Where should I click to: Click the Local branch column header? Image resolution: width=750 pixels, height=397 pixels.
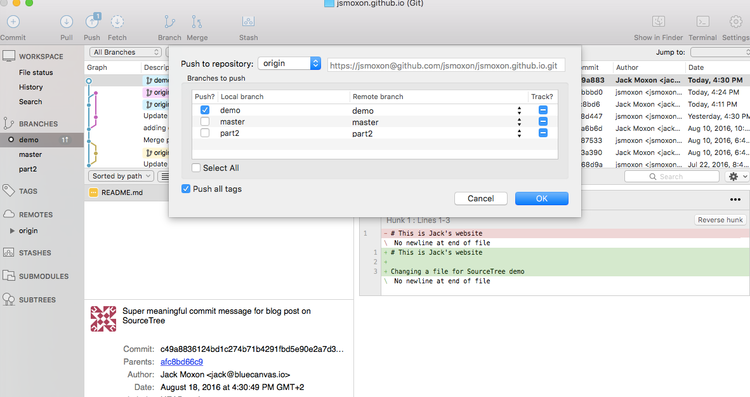pyautogui.click(x=242, y=97)
